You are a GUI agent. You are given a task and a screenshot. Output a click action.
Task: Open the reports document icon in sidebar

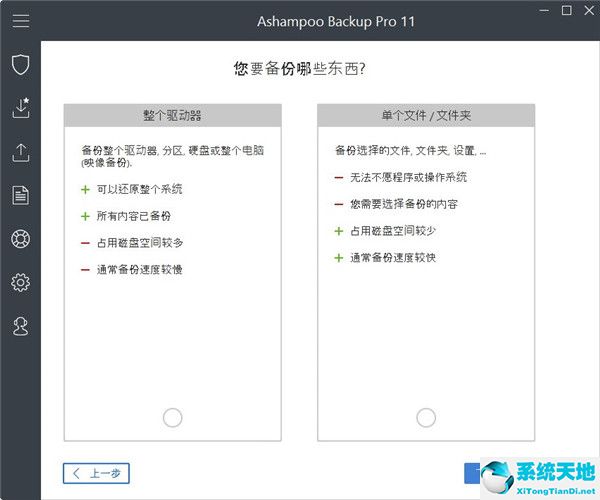tap(21, 195)
